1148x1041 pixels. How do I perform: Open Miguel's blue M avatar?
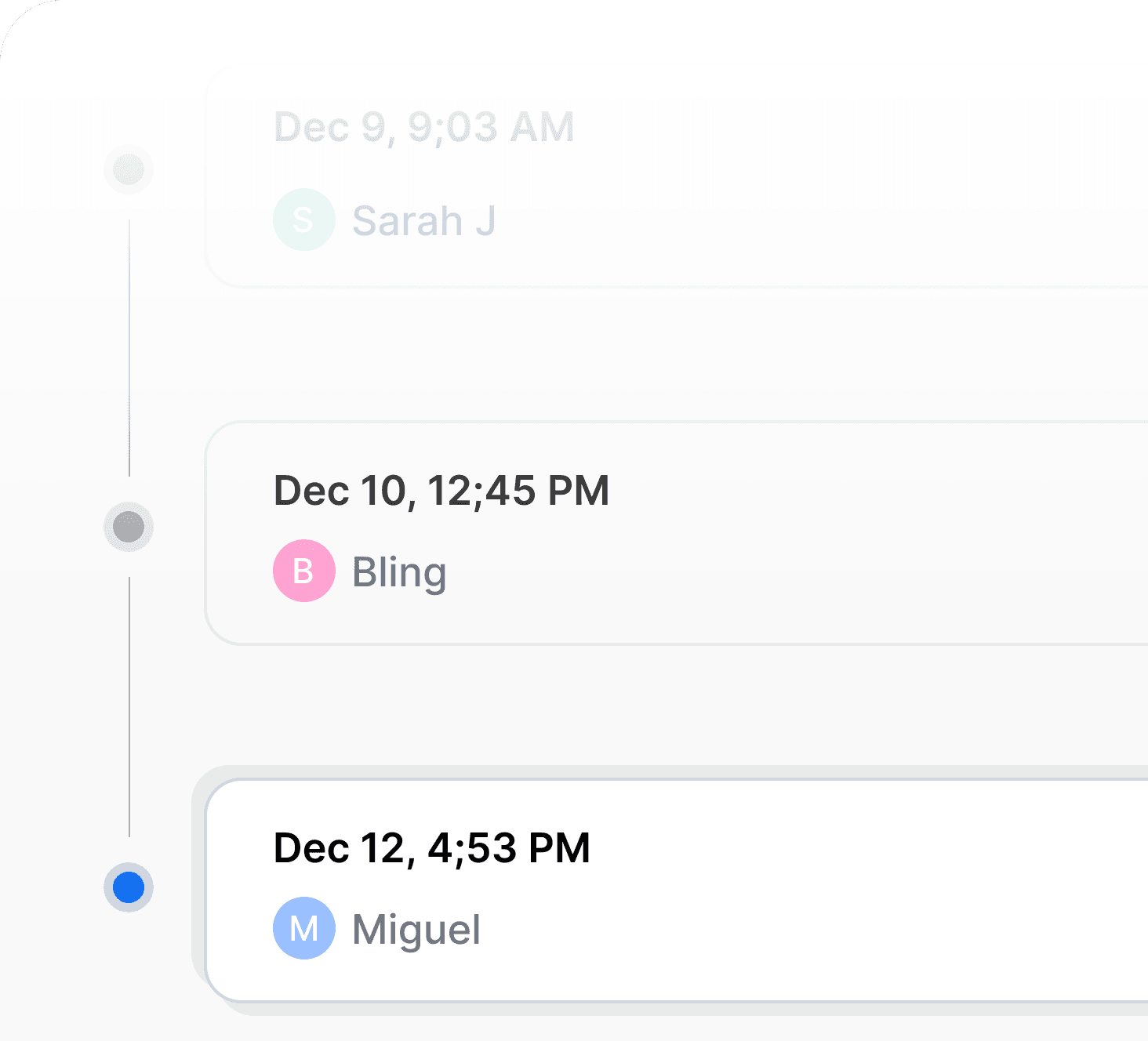click(304, 928)
